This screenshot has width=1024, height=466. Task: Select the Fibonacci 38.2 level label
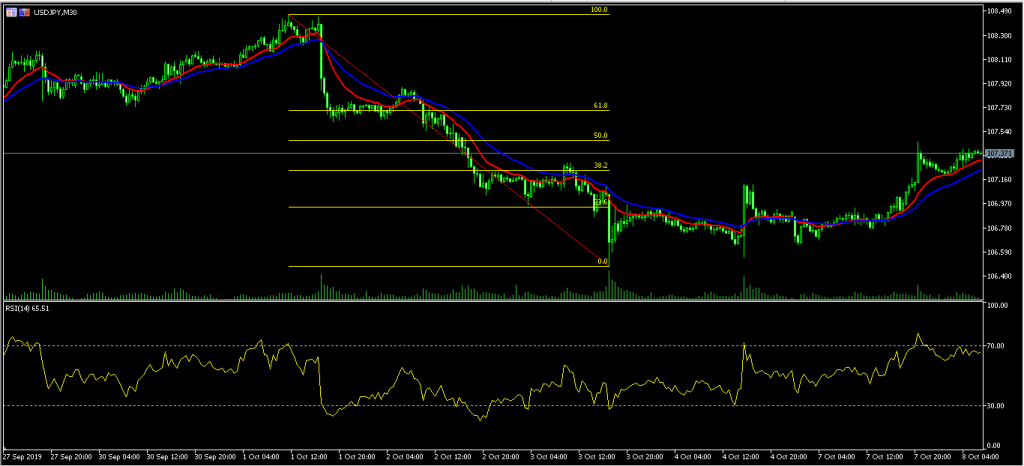coord(600,165)
